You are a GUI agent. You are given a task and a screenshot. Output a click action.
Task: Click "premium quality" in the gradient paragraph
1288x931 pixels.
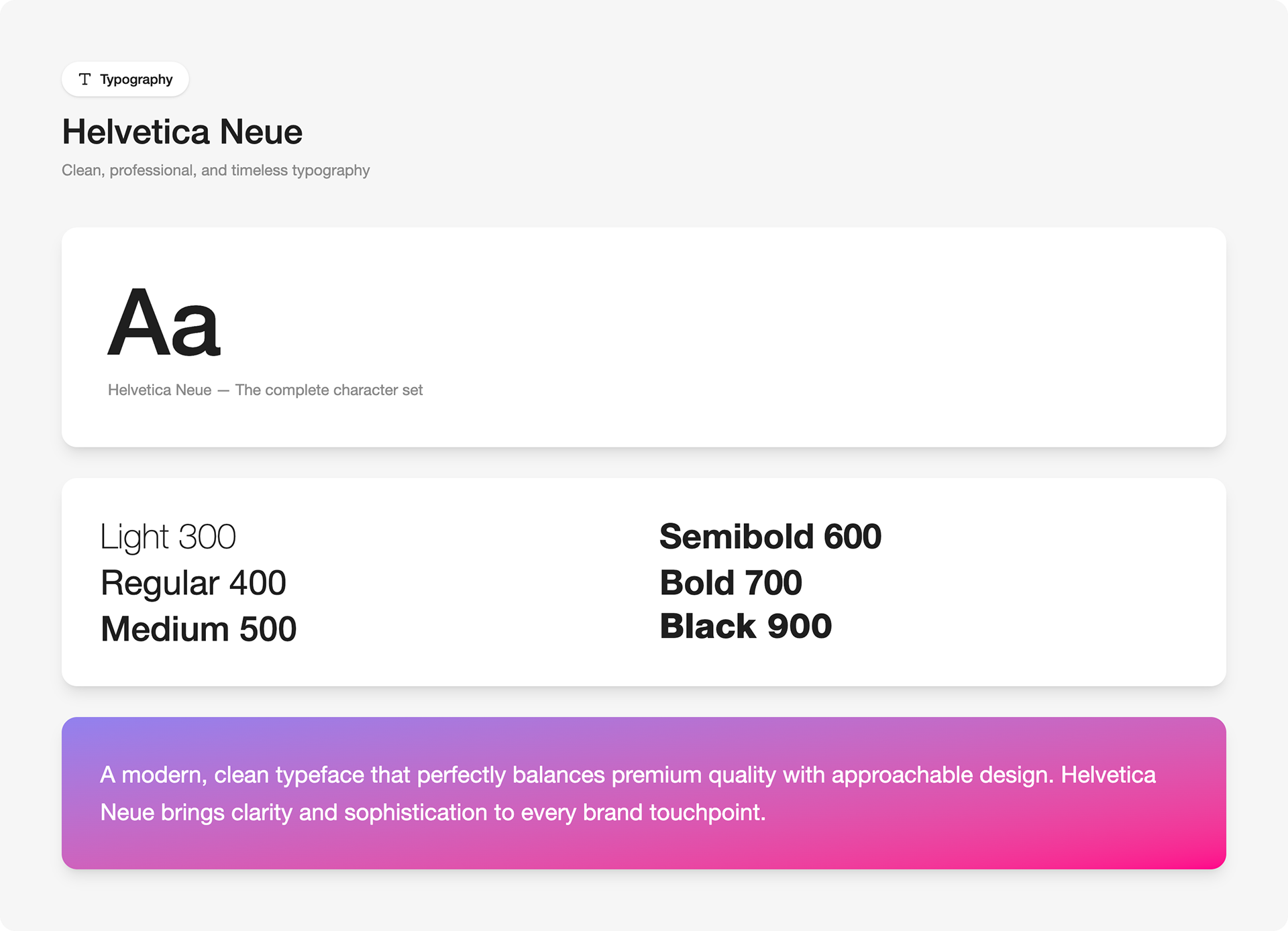pyautogui.click(x=694, y=775)
